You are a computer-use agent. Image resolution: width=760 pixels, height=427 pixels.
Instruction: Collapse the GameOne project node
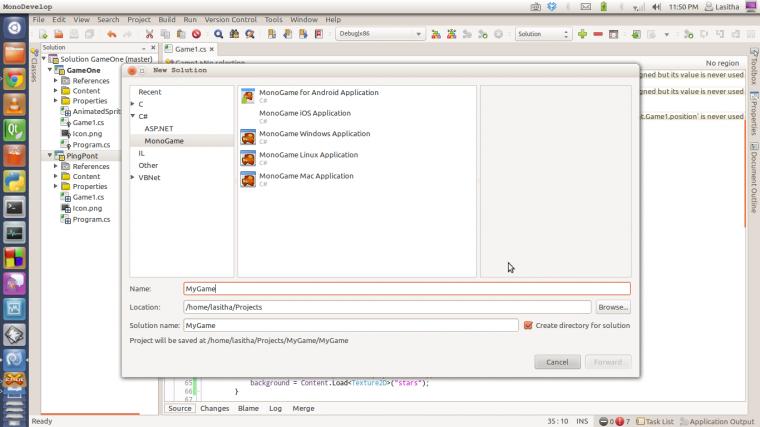tap(50, 70)
